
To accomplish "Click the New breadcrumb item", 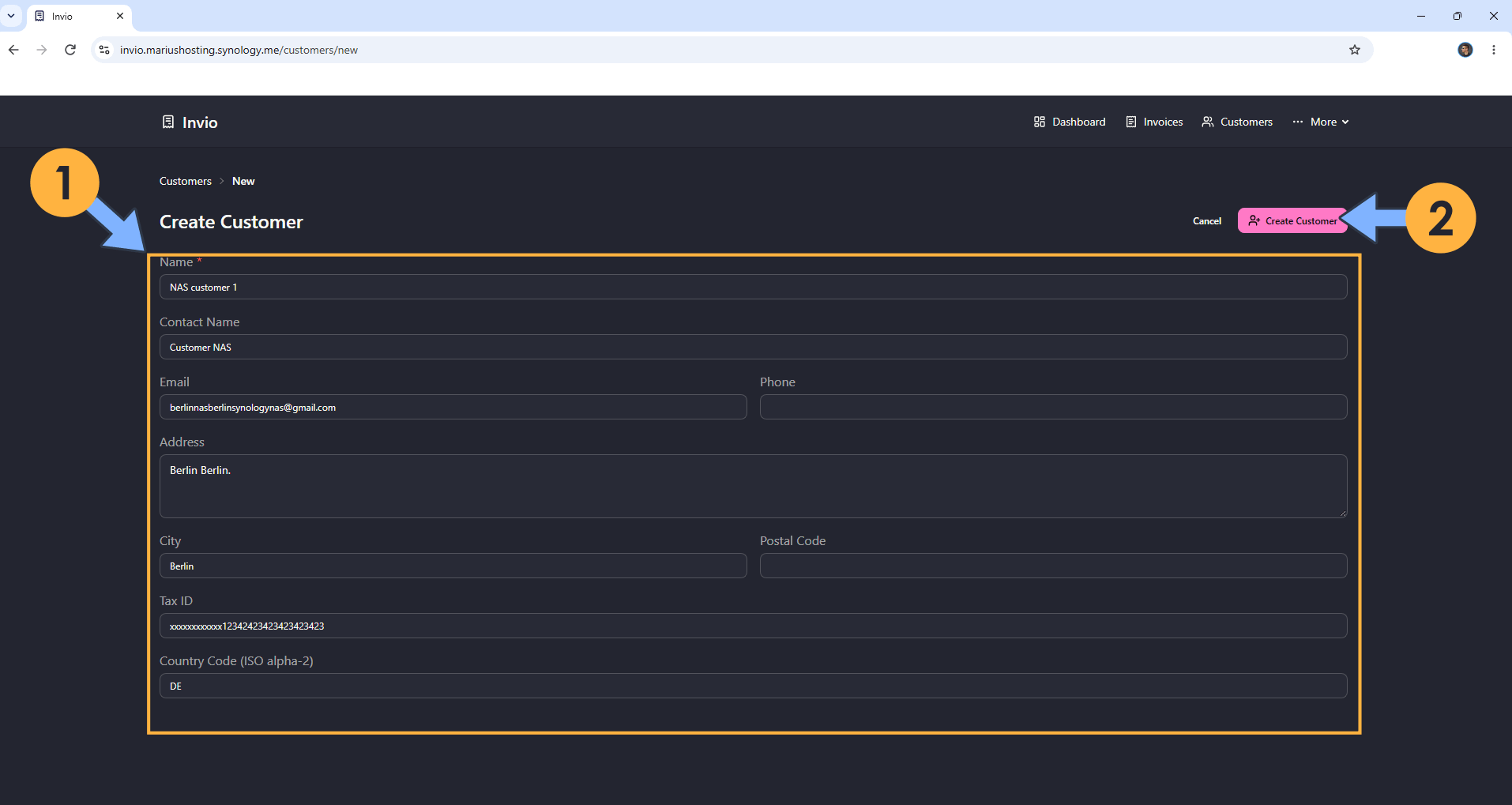I will tap(243, 181).
